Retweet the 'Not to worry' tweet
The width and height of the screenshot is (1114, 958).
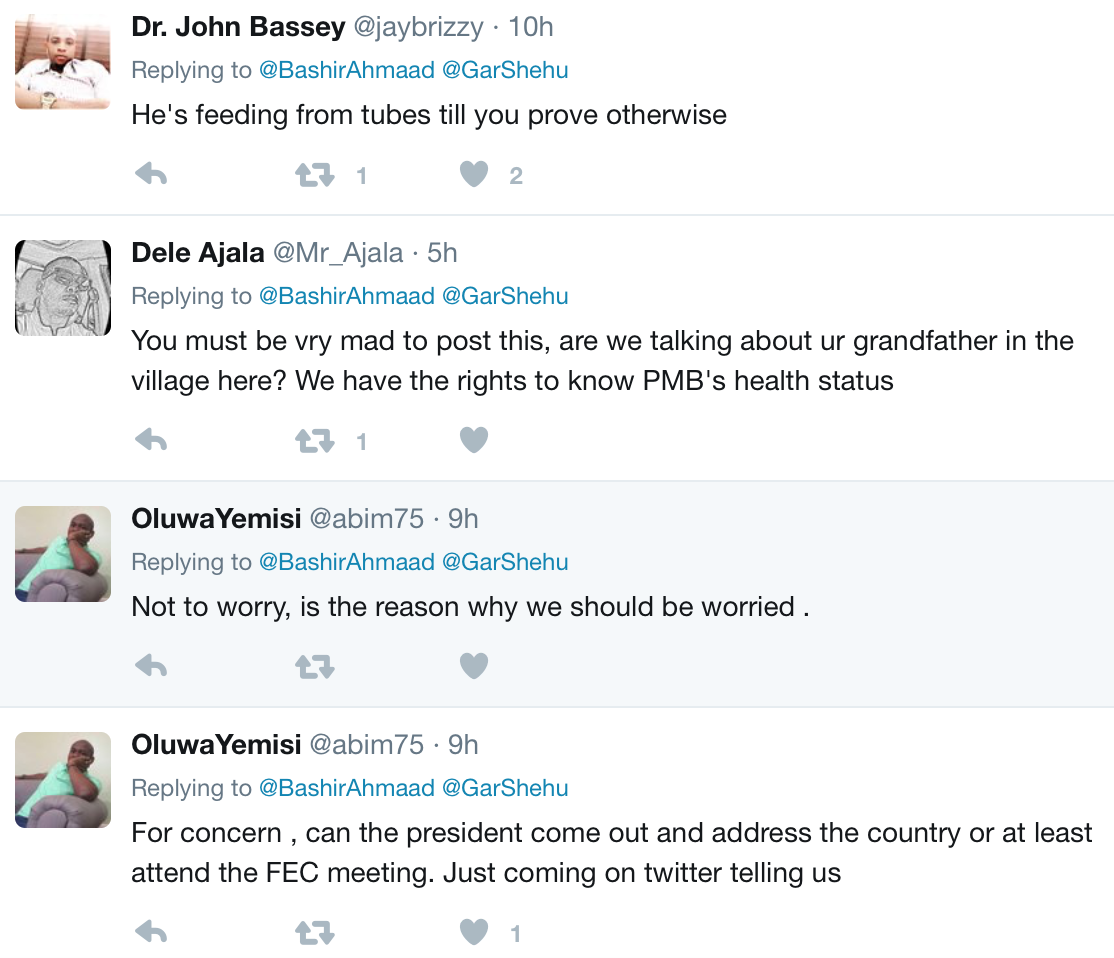(314, 666)
